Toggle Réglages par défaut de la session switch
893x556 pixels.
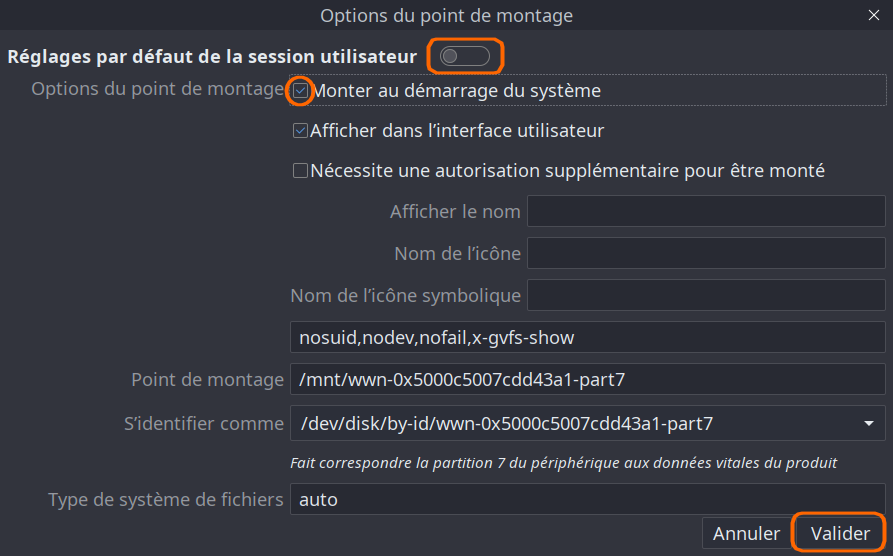click(x=465, y=56)
